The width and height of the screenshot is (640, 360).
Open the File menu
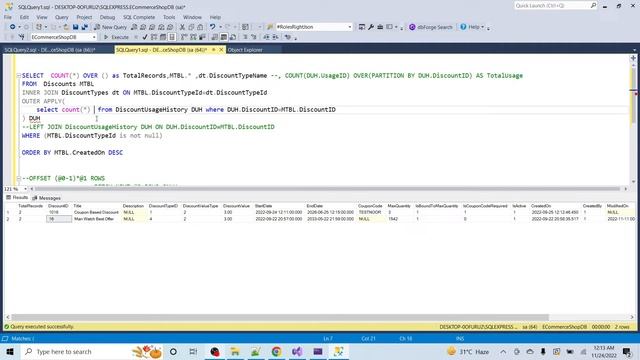coord(8,17)
